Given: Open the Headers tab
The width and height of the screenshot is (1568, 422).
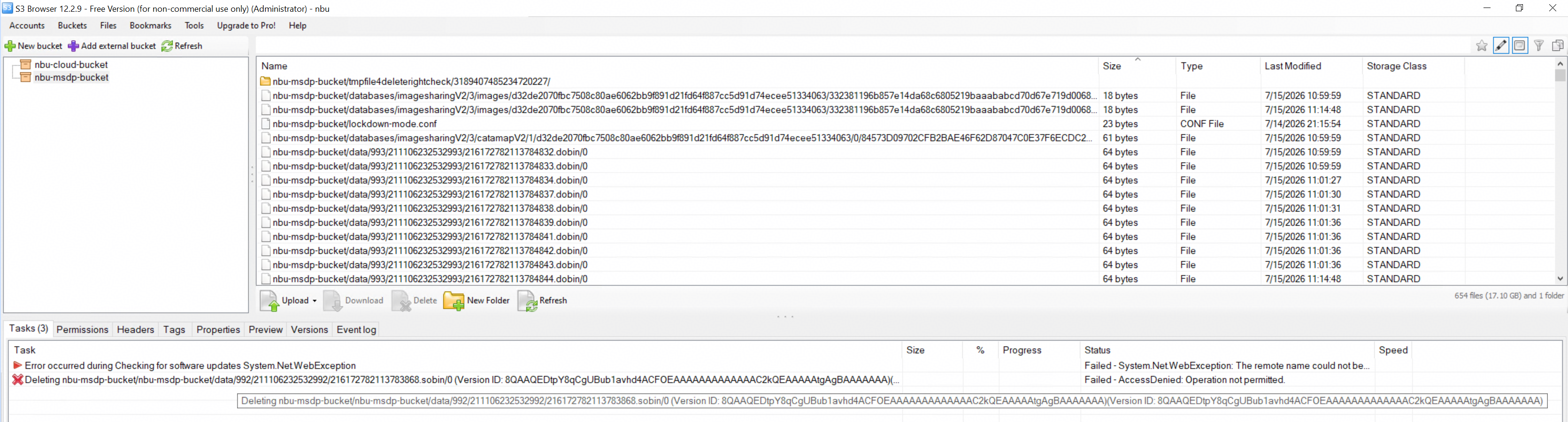Looking at the screenshot, I should click(x=136, y=329).
